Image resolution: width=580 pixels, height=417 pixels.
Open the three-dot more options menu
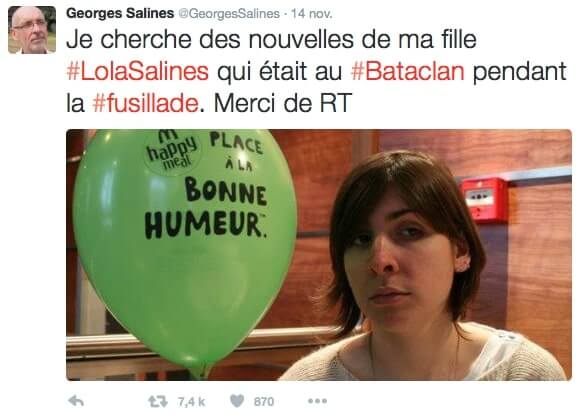[317, 401]
